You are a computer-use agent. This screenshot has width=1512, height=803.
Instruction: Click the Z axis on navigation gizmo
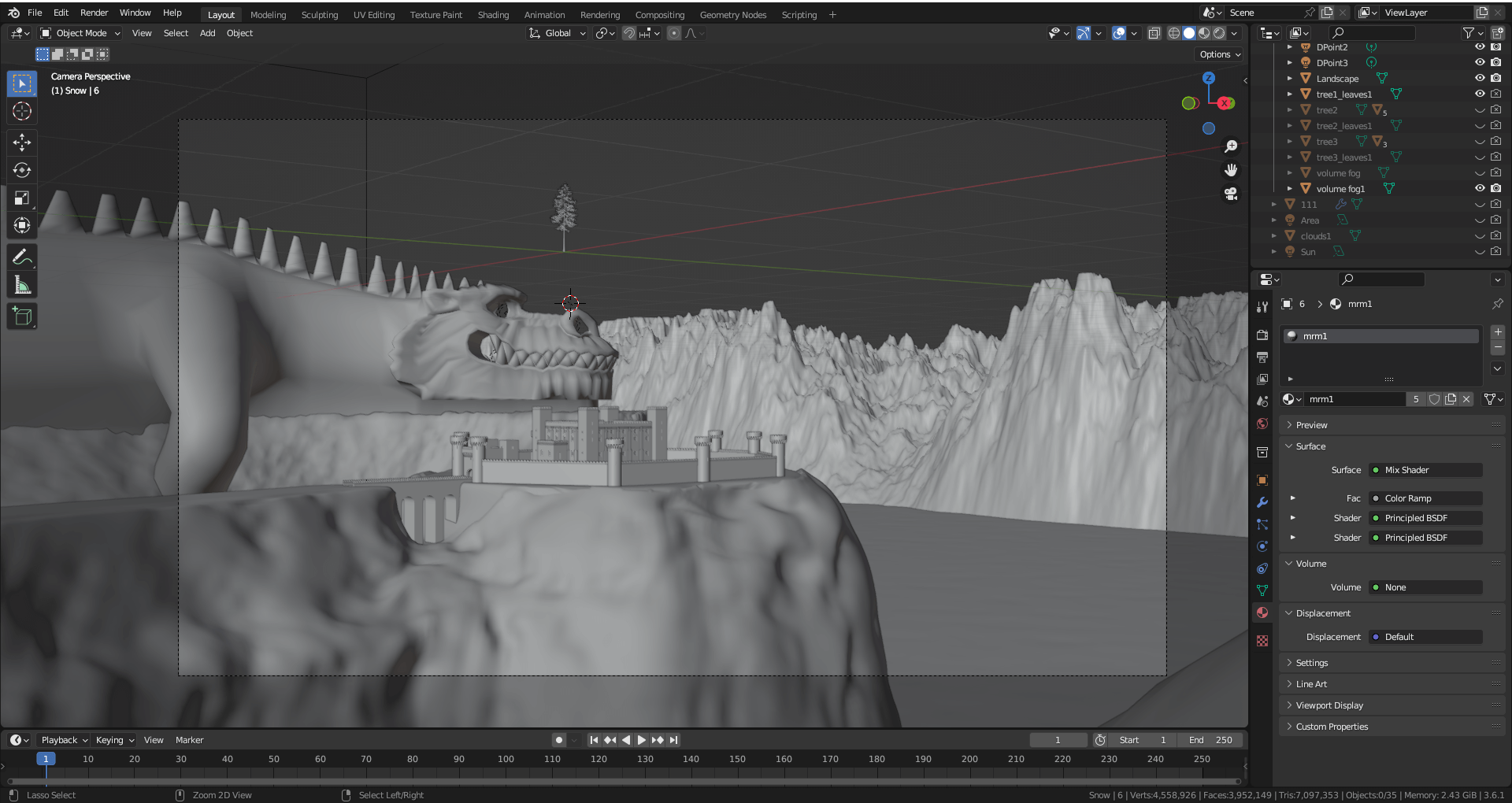click(x=1209, y=78)
